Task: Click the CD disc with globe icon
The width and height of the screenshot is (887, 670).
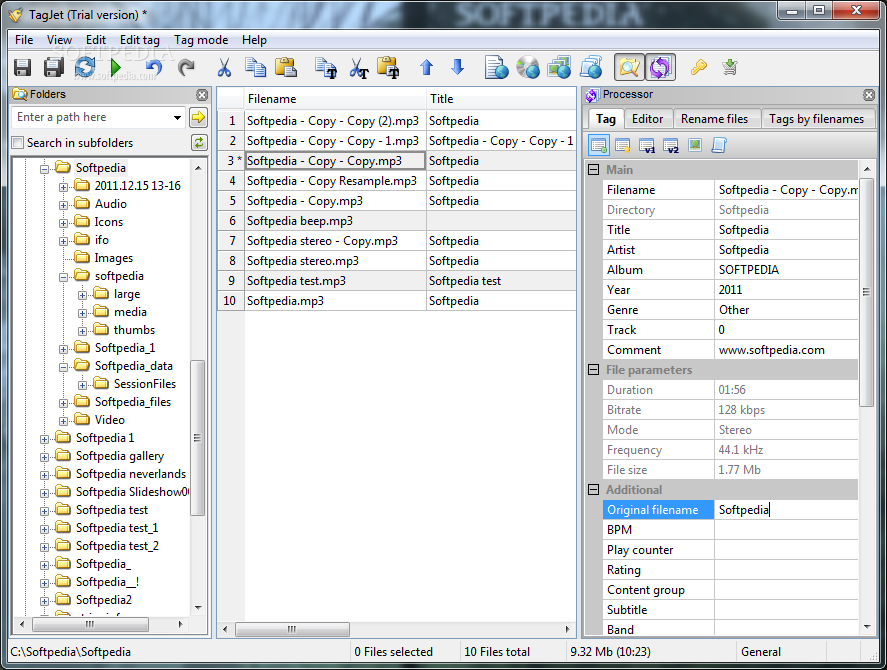Action: [x=528, y=67]
